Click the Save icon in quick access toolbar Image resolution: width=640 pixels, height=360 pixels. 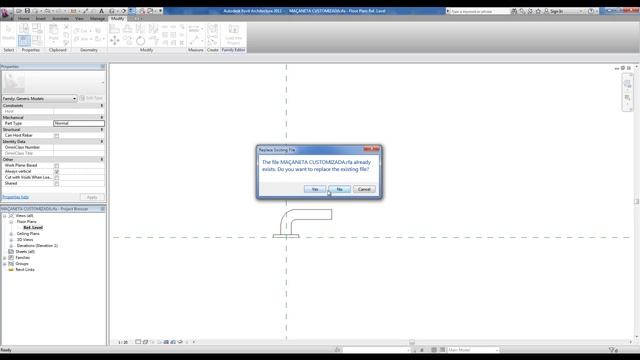coord(27,11)
